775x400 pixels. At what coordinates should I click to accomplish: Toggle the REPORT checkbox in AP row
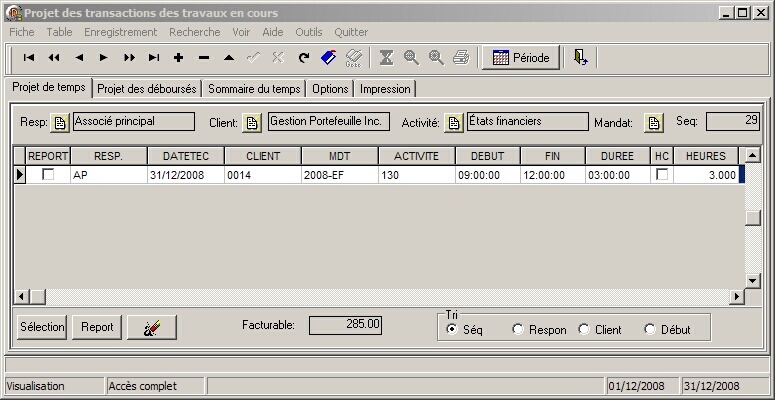[48, 175]
